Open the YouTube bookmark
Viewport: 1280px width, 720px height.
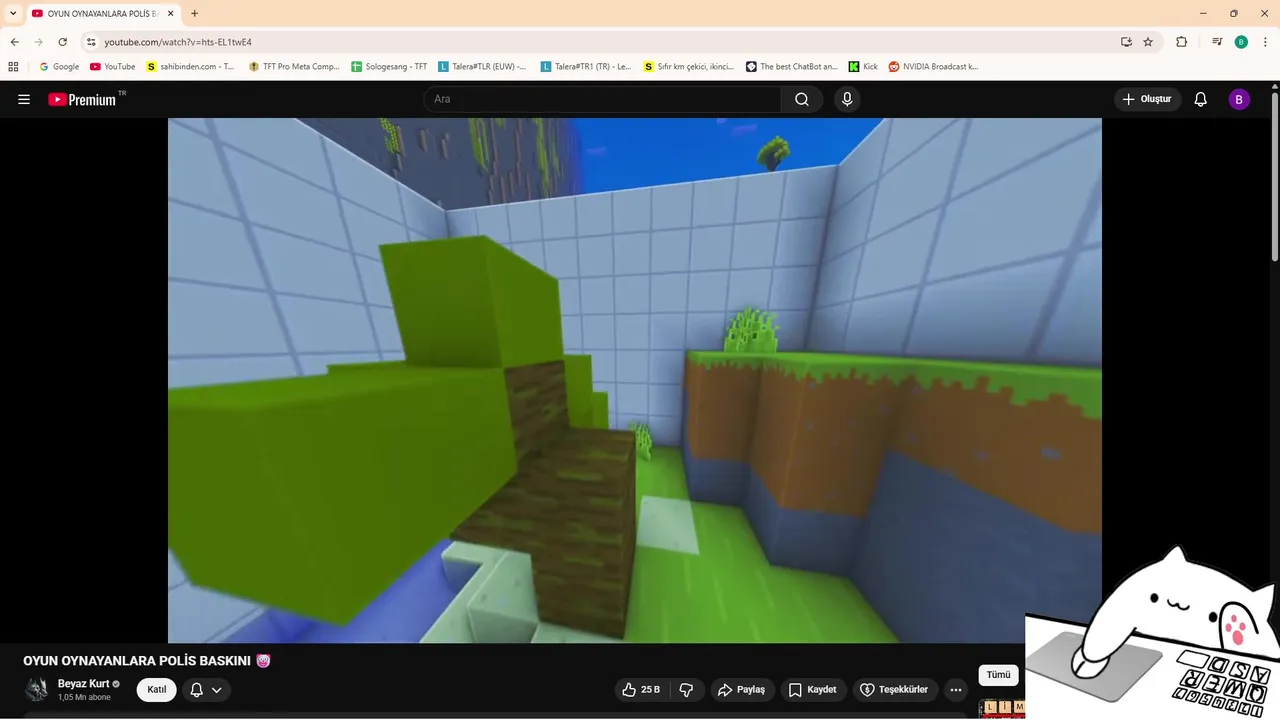click(x=112, y=67)
